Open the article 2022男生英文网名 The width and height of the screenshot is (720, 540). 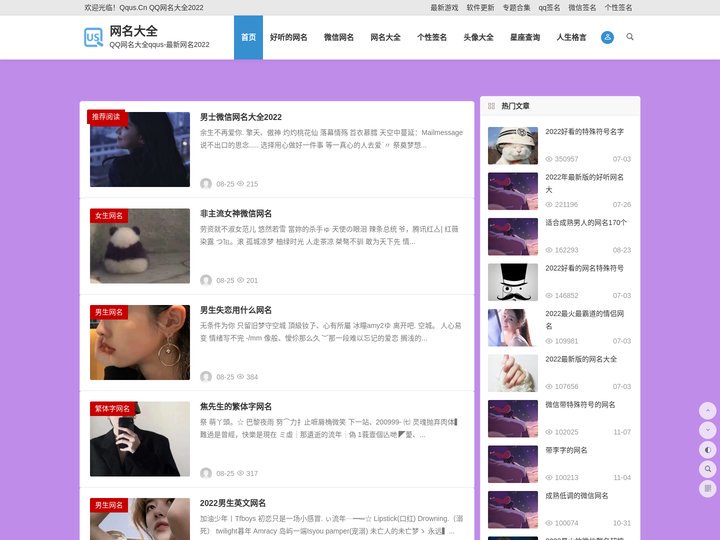pyautogui.click(x=233, y=503)
